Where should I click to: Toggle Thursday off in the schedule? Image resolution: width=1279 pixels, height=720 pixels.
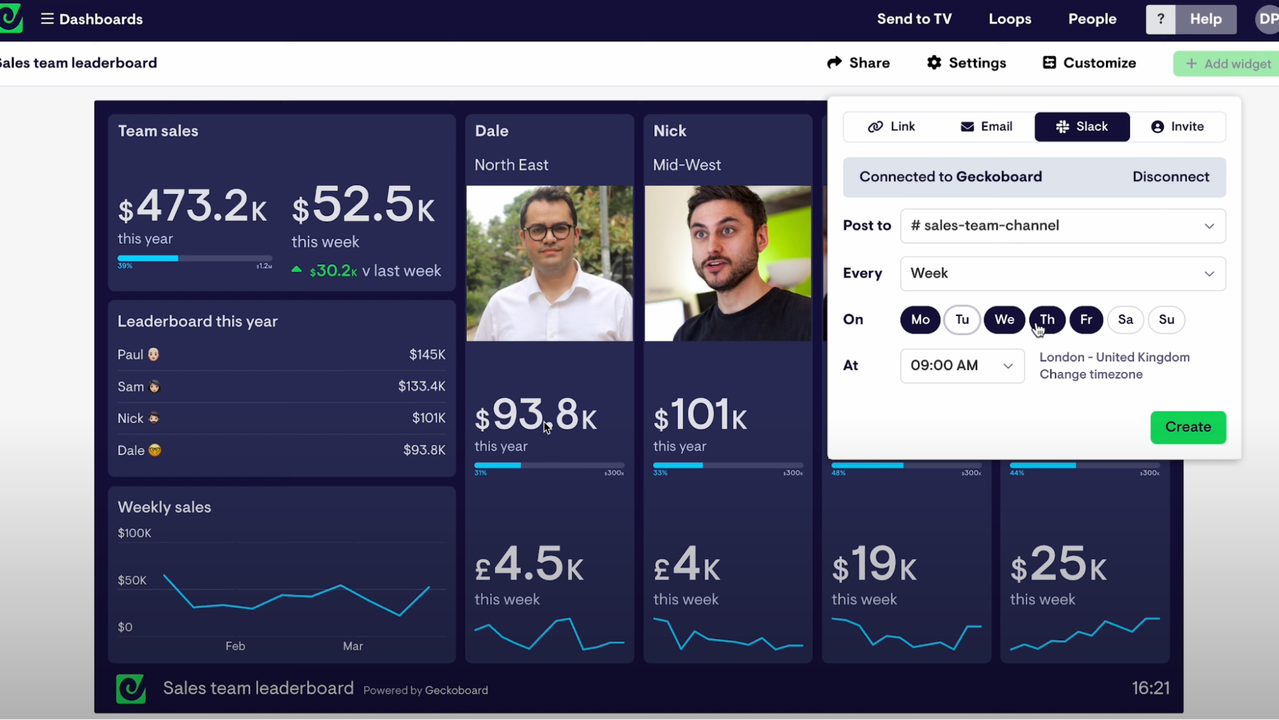pos(1046,319)
